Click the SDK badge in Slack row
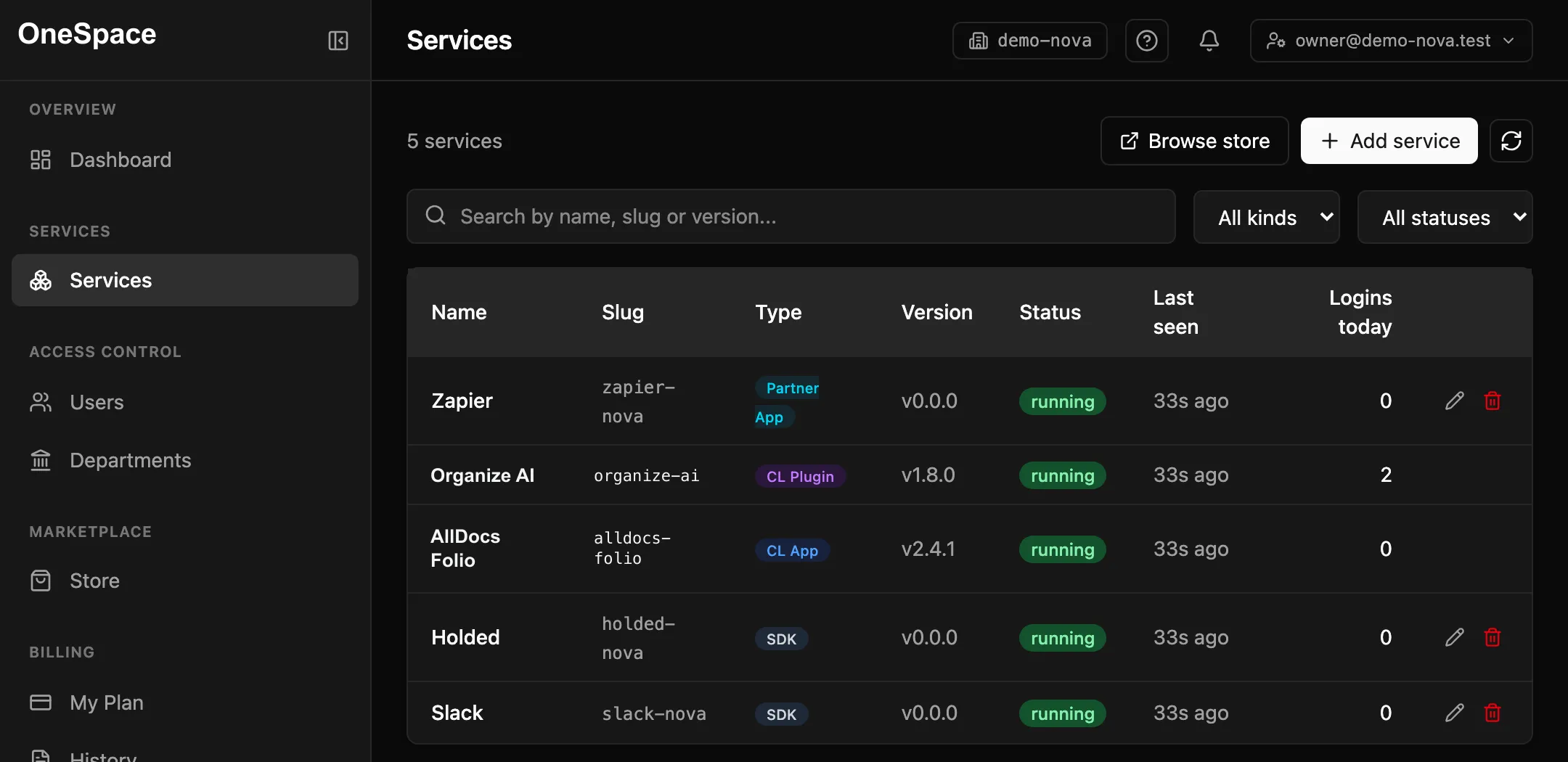The height and width of the screenshot is (762, 1568). pos(781,714)
